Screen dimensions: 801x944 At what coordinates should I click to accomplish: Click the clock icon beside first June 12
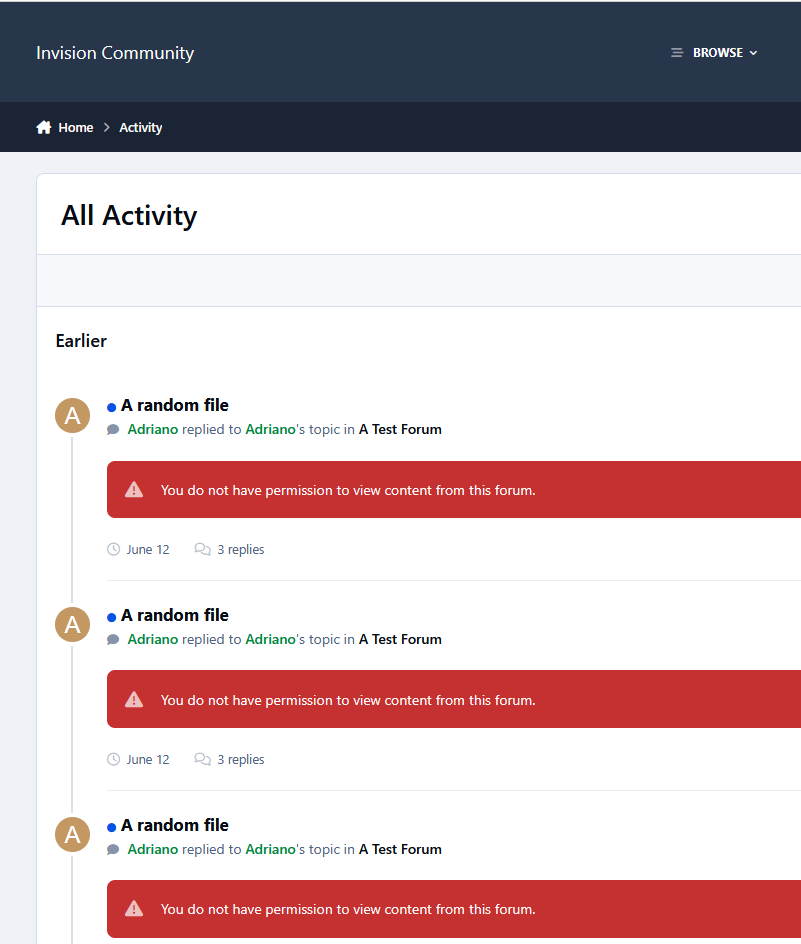pos(113,549)
